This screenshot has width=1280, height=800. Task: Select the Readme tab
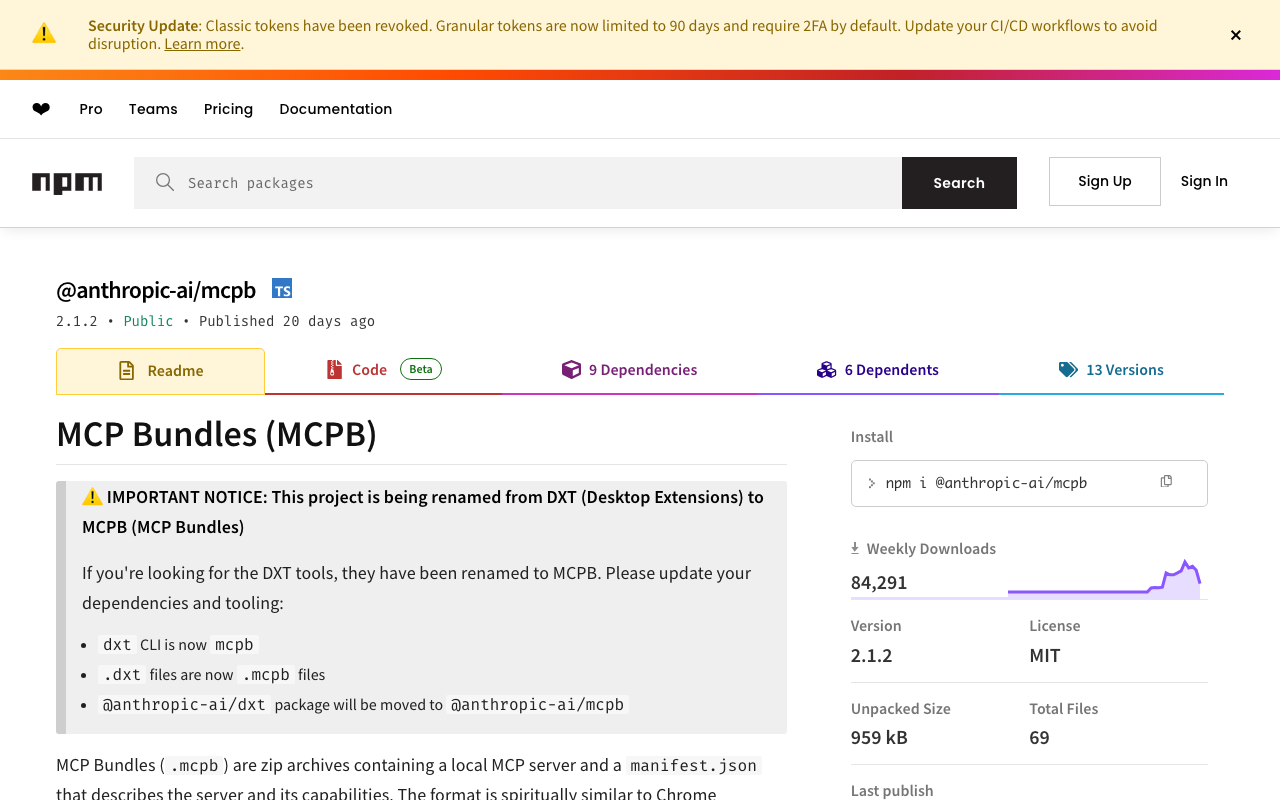click(x=160, y=371)
